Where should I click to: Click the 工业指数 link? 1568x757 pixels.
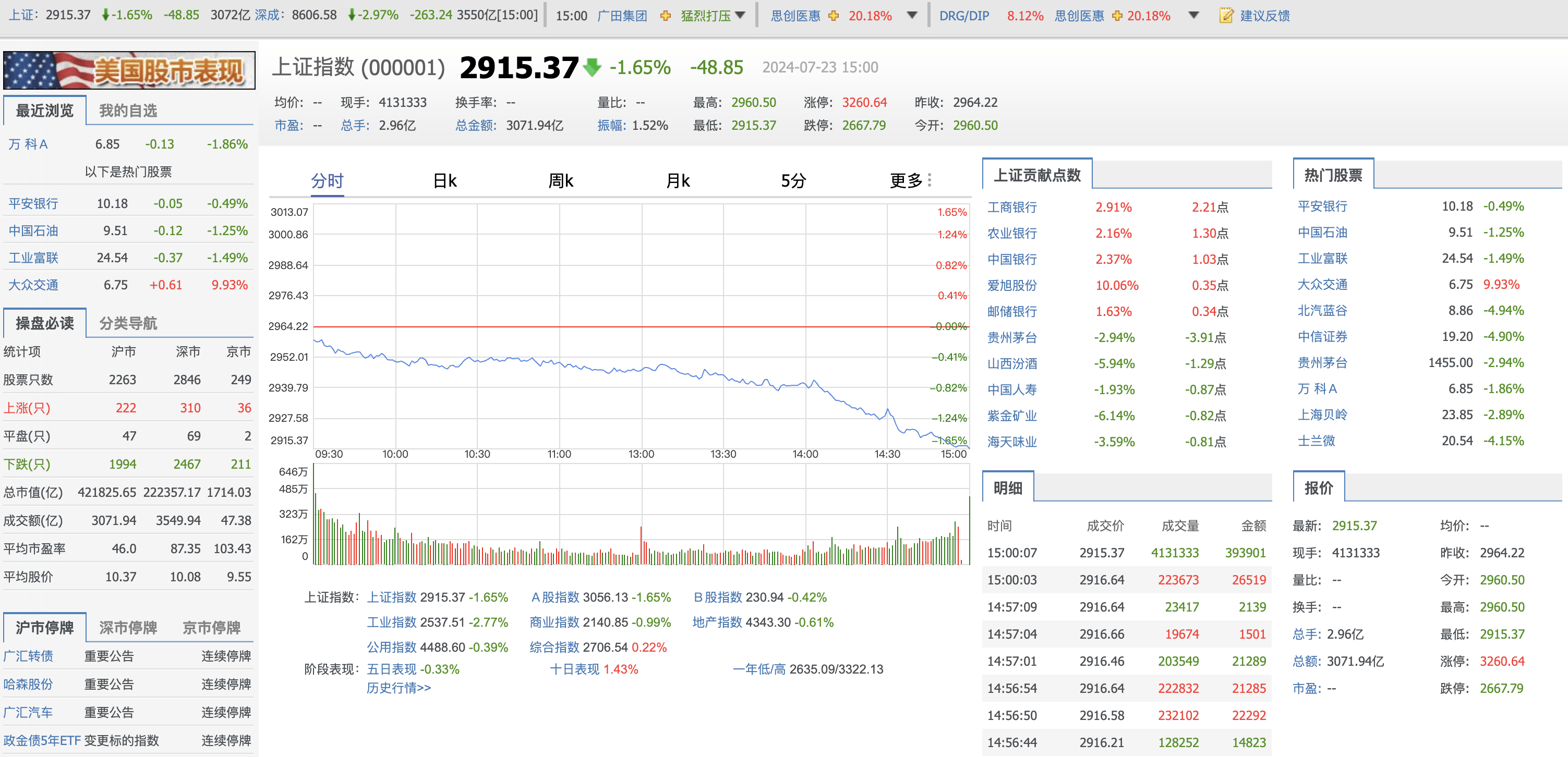[391, 622]
